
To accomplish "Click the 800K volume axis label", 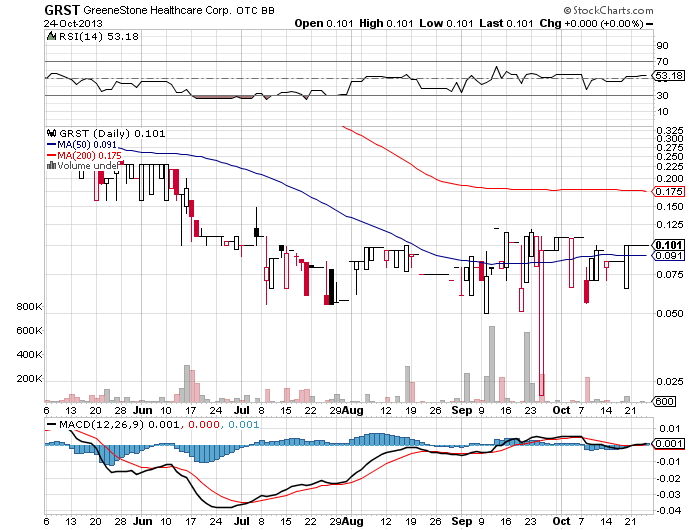I will point(29,306).
